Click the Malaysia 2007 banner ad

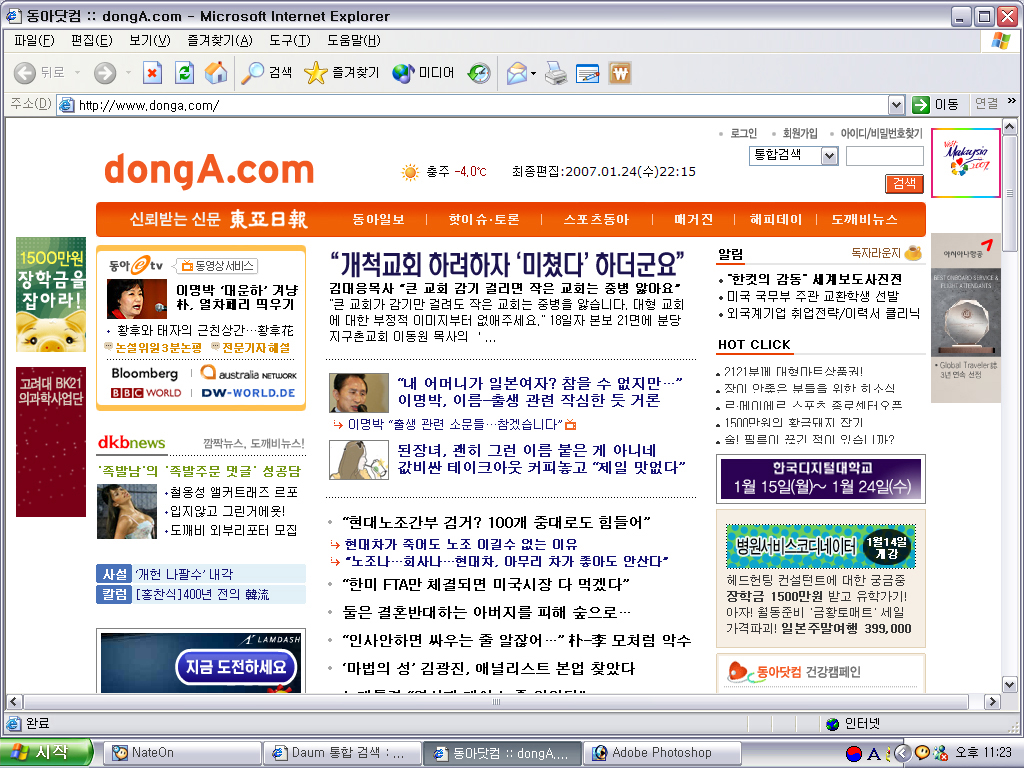[x=965, y=163]
